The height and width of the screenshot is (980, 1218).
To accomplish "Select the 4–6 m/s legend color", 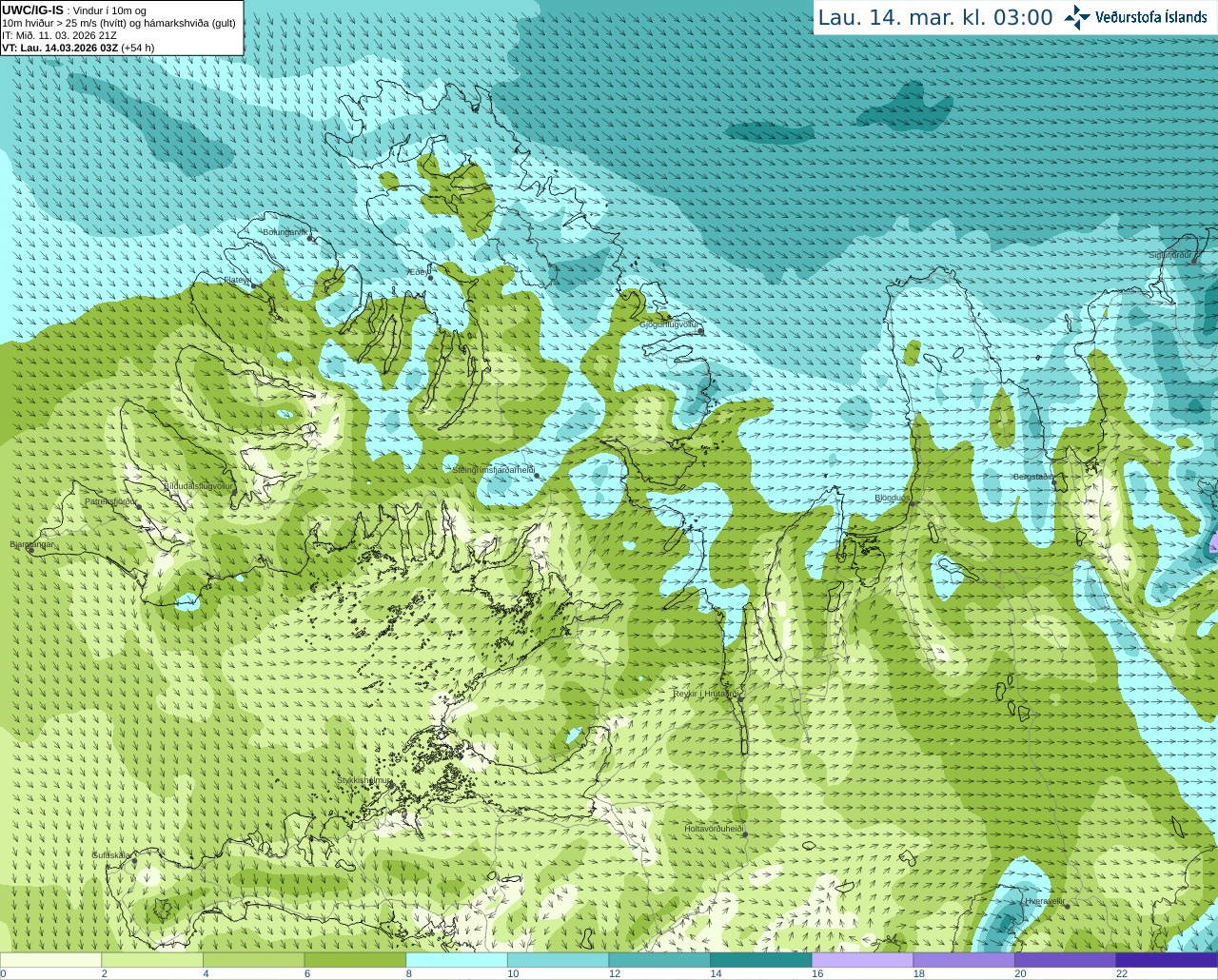I will [253, 960].
